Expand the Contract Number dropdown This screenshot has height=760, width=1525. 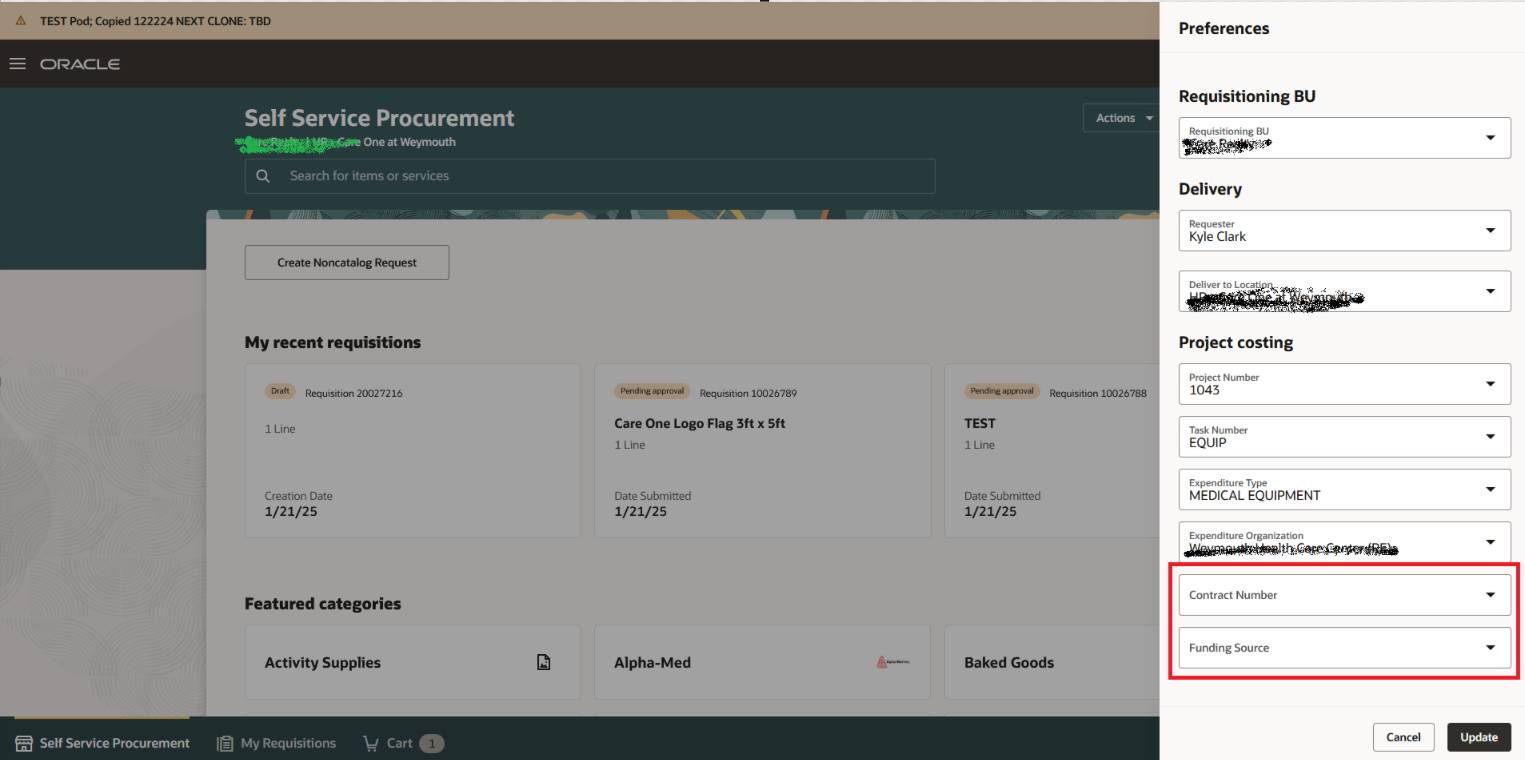1491,594
